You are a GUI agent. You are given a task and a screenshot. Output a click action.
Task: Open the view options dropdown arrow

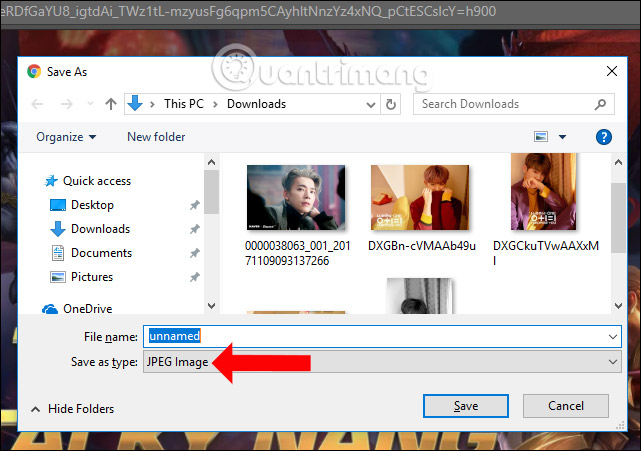pyautogui.click(x=563, y=137)
